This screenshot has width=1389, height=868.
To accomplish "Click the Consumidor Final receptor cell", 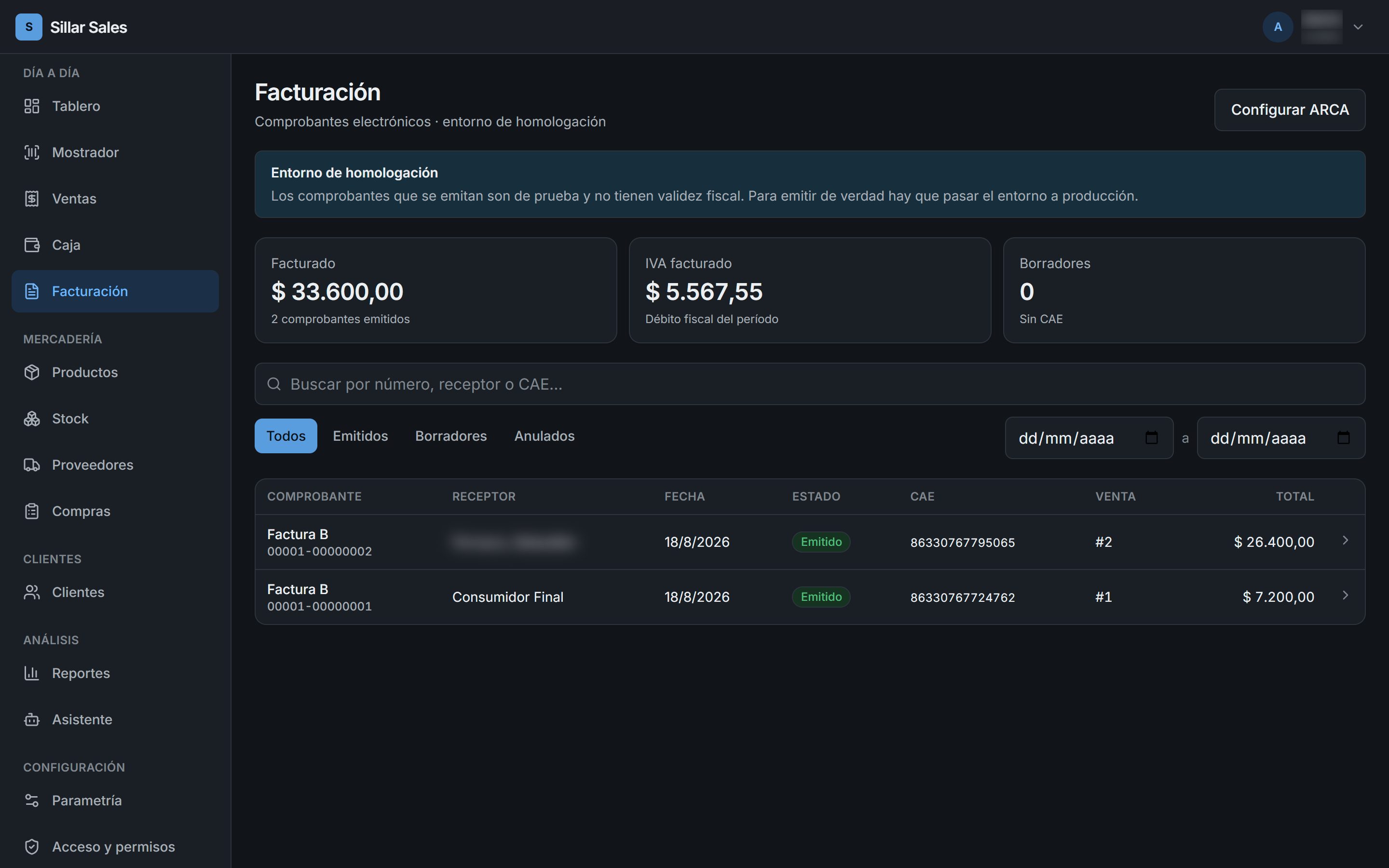I will pyautogui.click(x=508, y=597).
